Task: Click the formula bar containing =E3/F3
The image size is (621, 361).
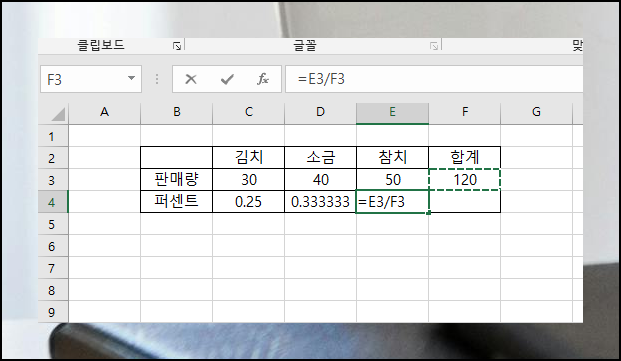Action: 434,79
